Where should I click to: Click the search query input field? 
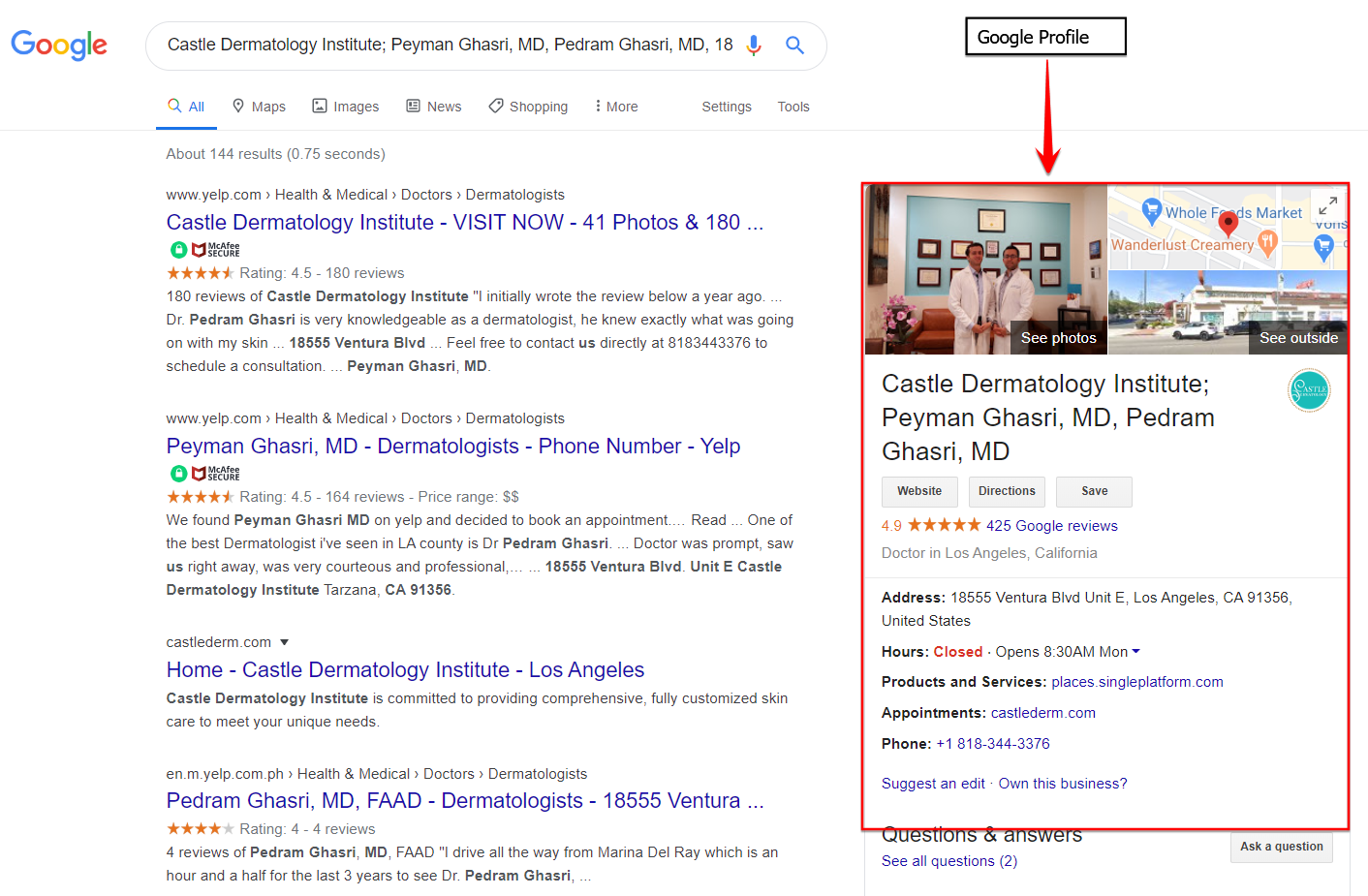click(450, 45)
